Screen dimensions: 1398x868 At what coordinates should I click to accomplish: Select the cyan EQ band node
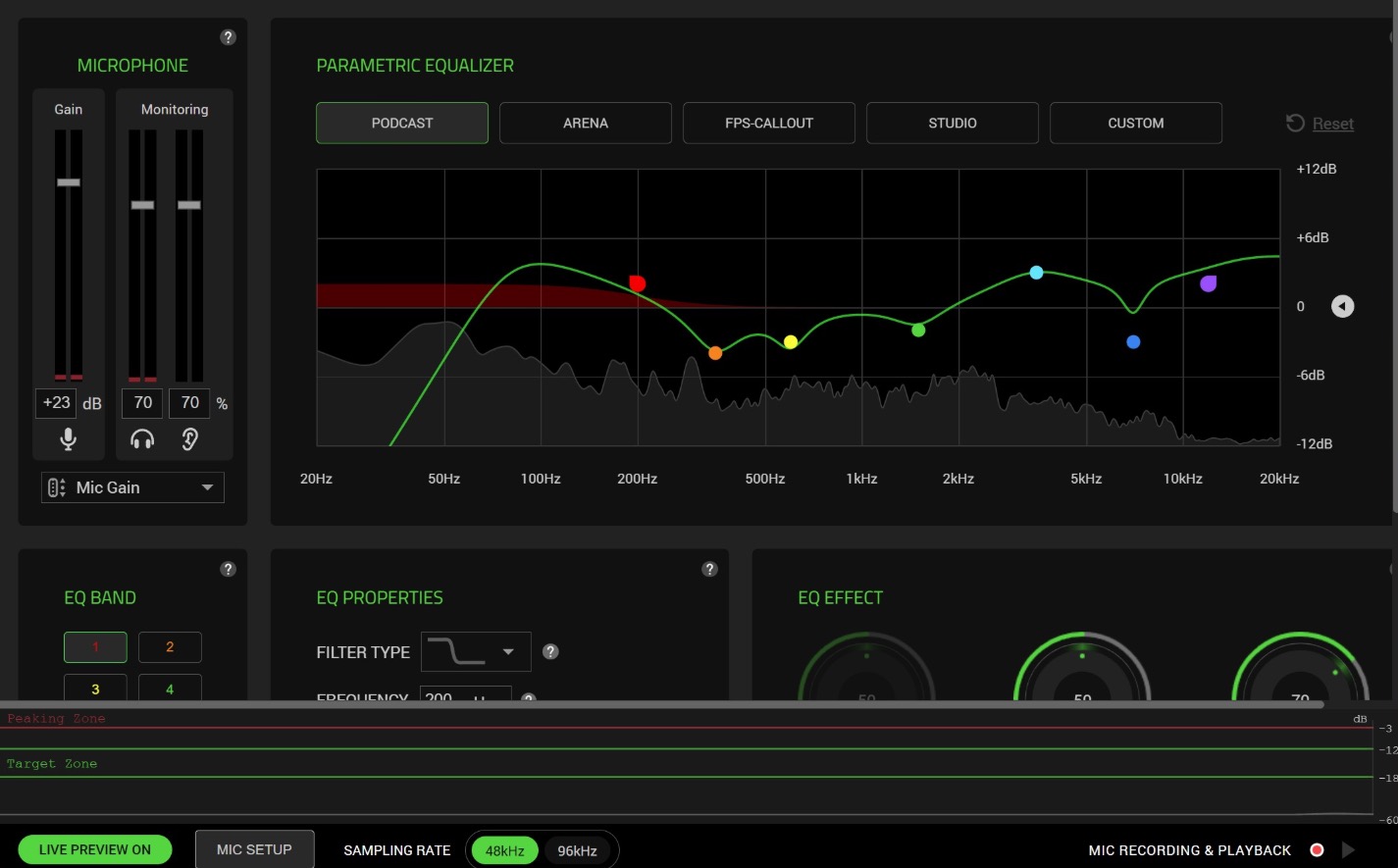(x=1036, y=273)
